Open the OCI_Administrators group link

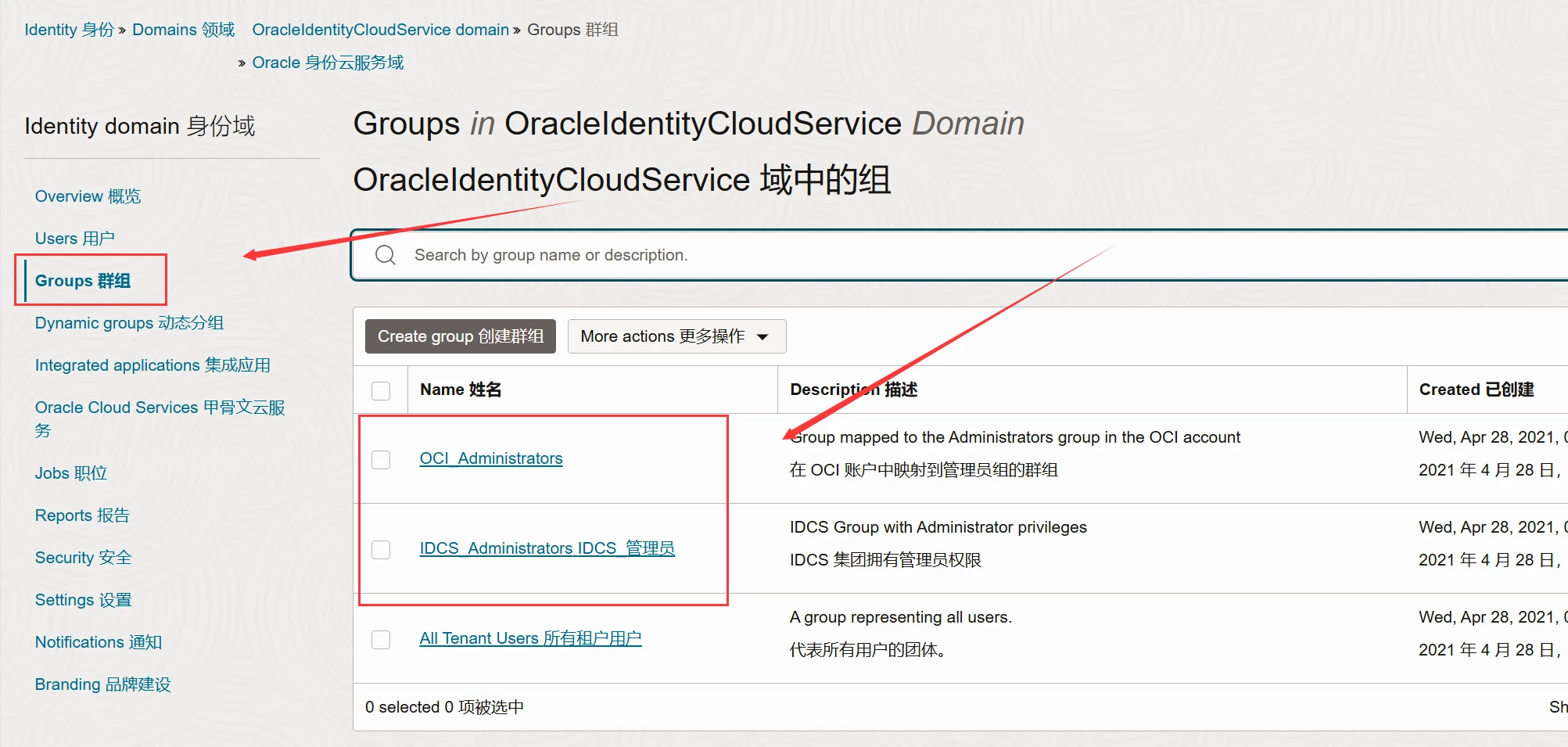(490, 458)
